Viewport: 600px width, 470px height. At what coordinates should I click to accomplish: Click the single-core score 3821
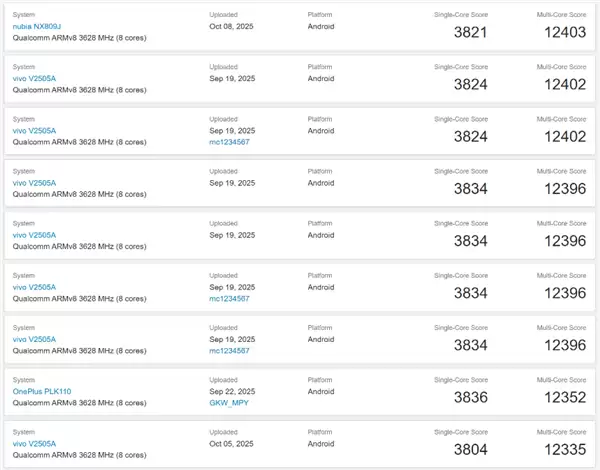[x=471, y=33]
